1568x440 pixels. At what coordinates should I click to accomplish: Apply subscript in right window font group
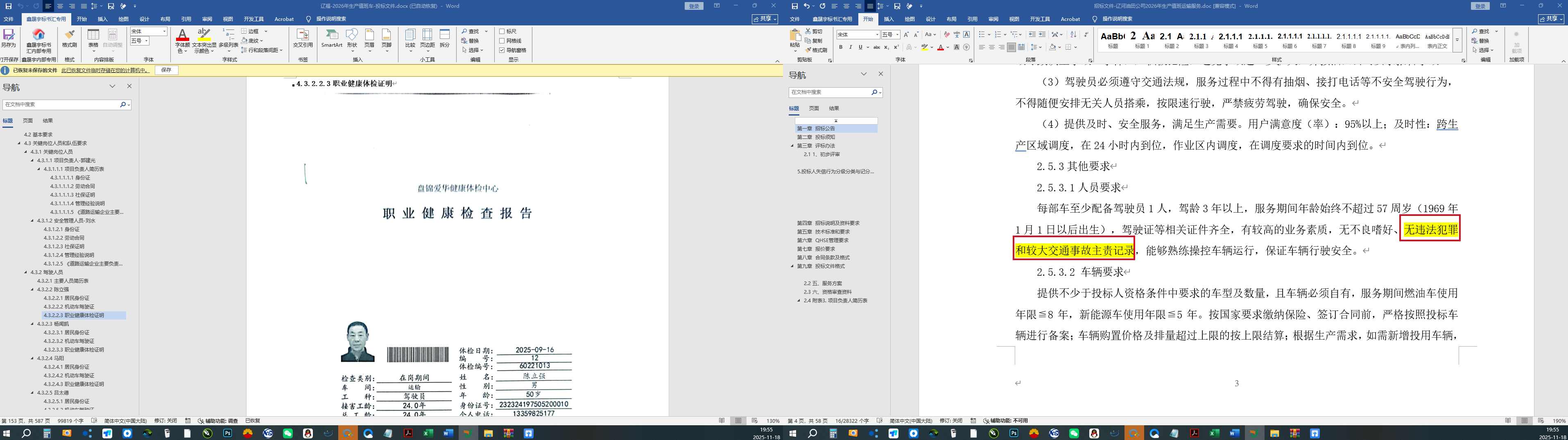point(886,48)
